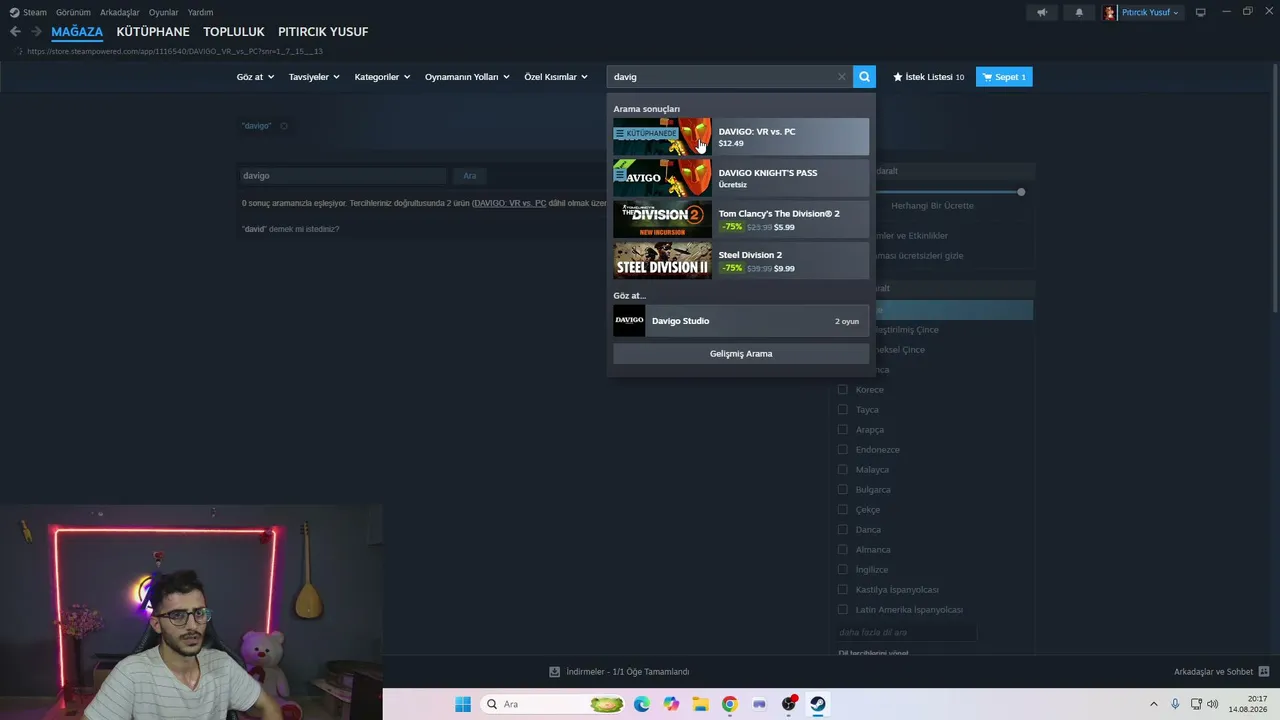Open the Yardım menu
This screenshot has width=1280, height=720.
200,12
